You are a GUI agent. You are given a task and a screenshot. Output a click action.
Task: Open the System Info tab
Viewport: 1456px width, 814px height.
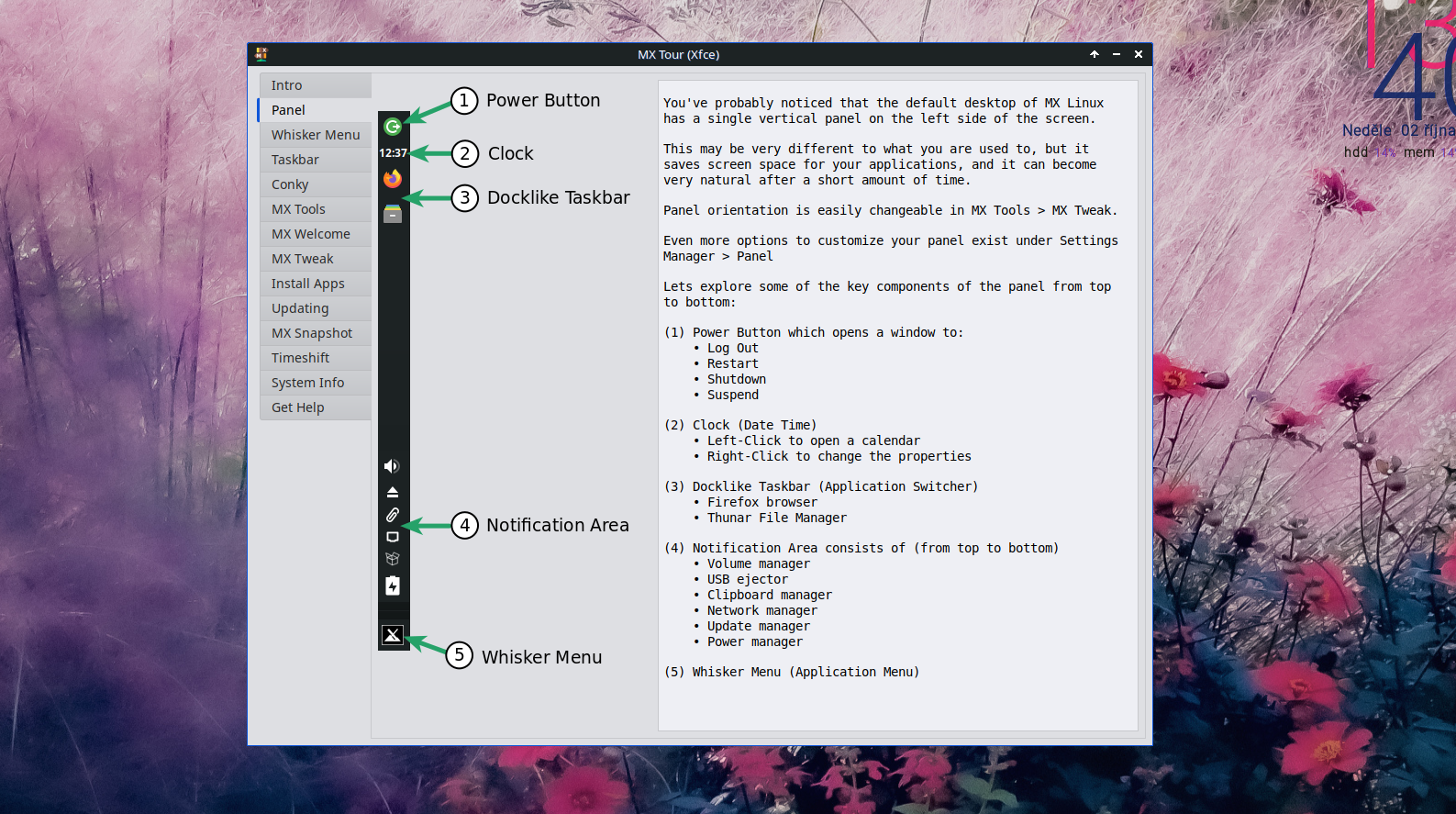[315, 383]
